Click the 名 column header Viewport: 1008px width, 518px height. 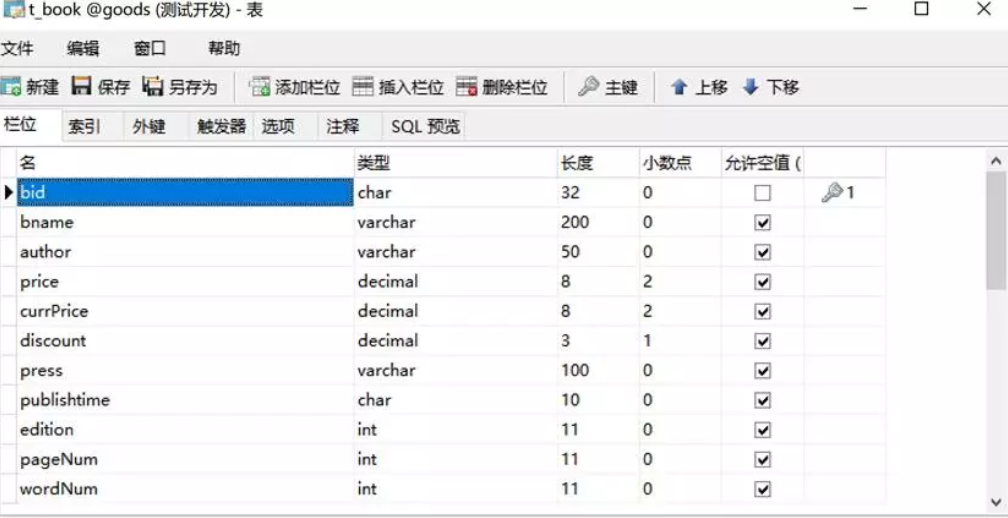[185, 163]
